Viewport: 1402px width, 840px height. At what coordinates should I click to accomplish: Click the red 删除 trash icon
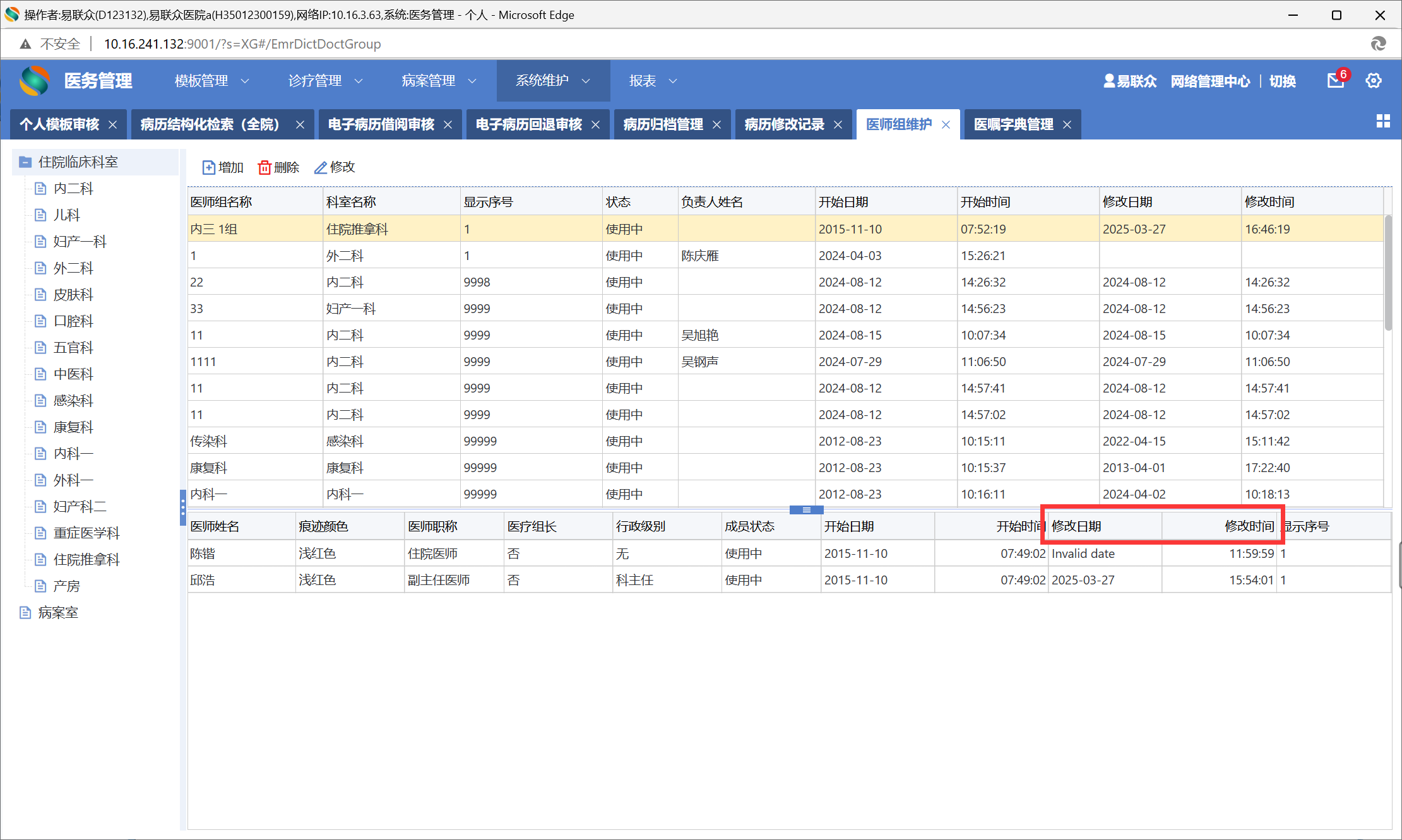tap(264, 167)
